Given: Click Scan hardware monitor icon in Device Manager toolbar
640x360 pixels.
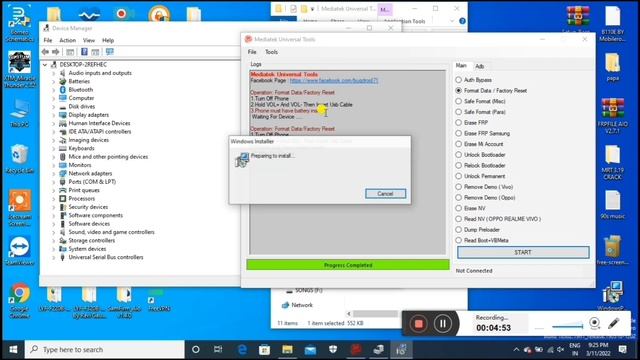Looking at the screenshot, I should point(109,52).
